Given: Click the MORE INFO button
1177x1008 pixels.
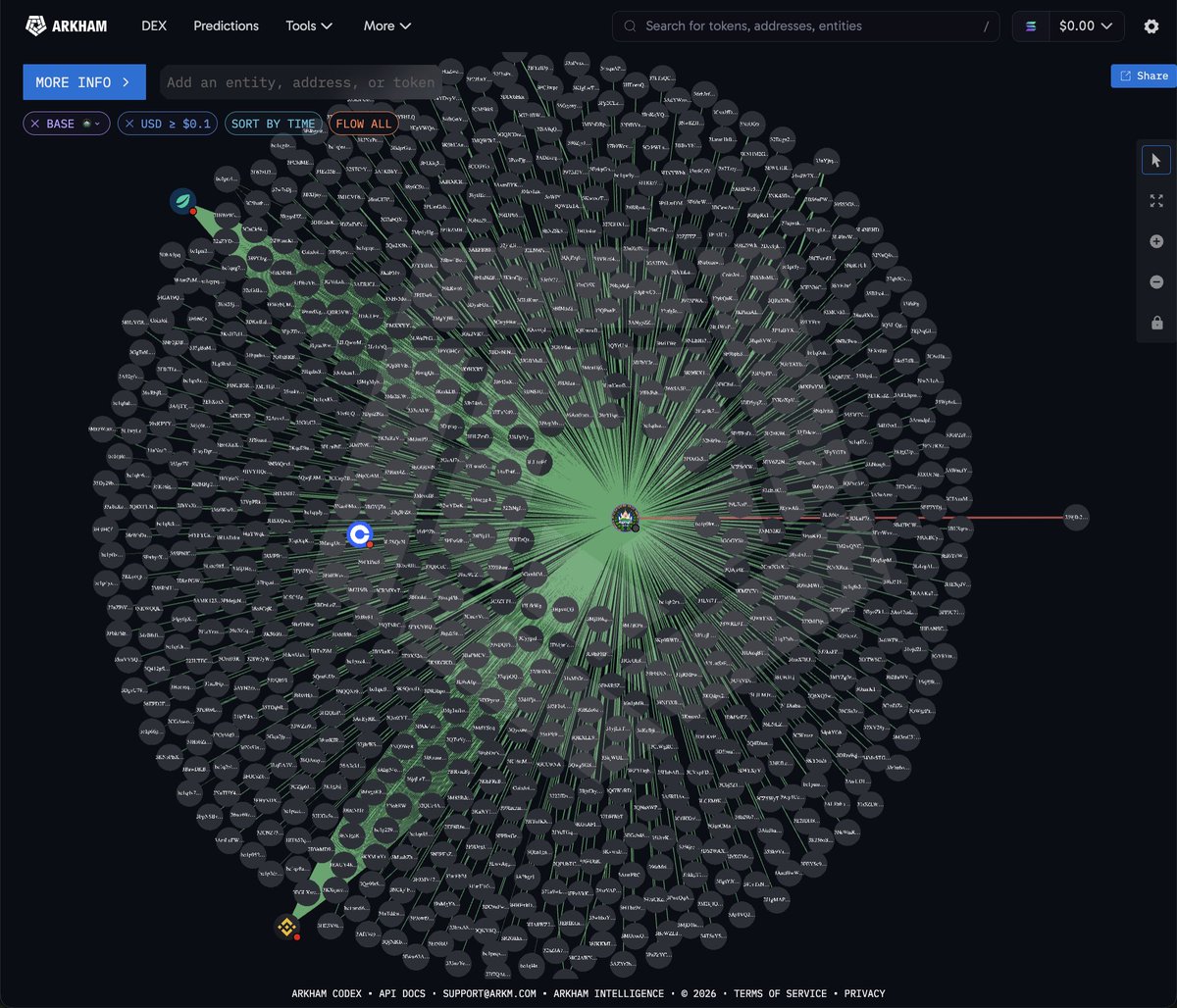Looking at the screenshot, I should click(x=84, y=82).
